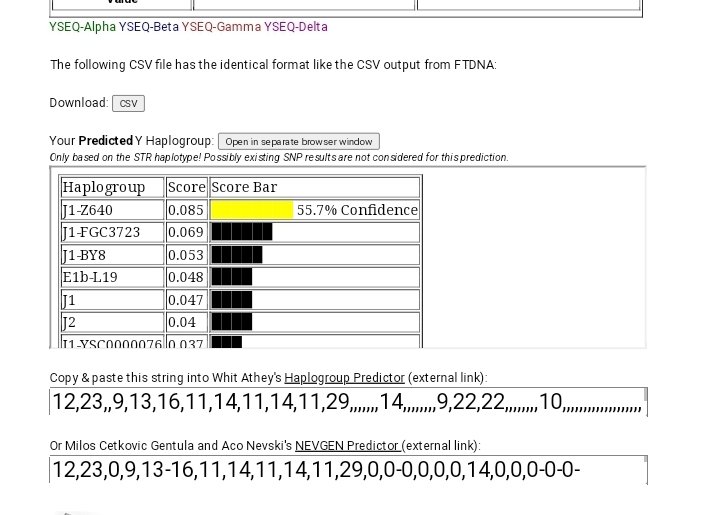Open the YSEQ-Gamma link

point(221,27)
